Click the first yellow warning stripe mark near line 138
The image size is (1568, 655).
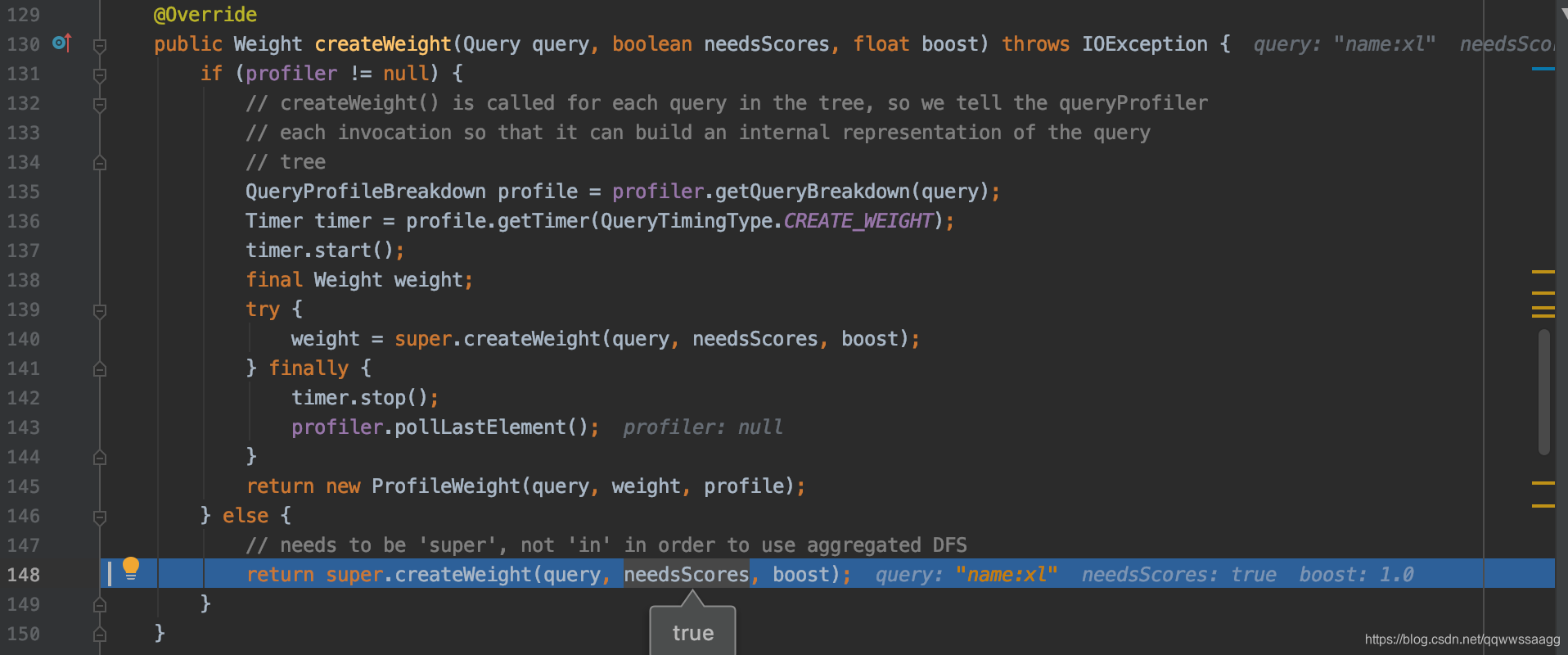pos(1543,271)
